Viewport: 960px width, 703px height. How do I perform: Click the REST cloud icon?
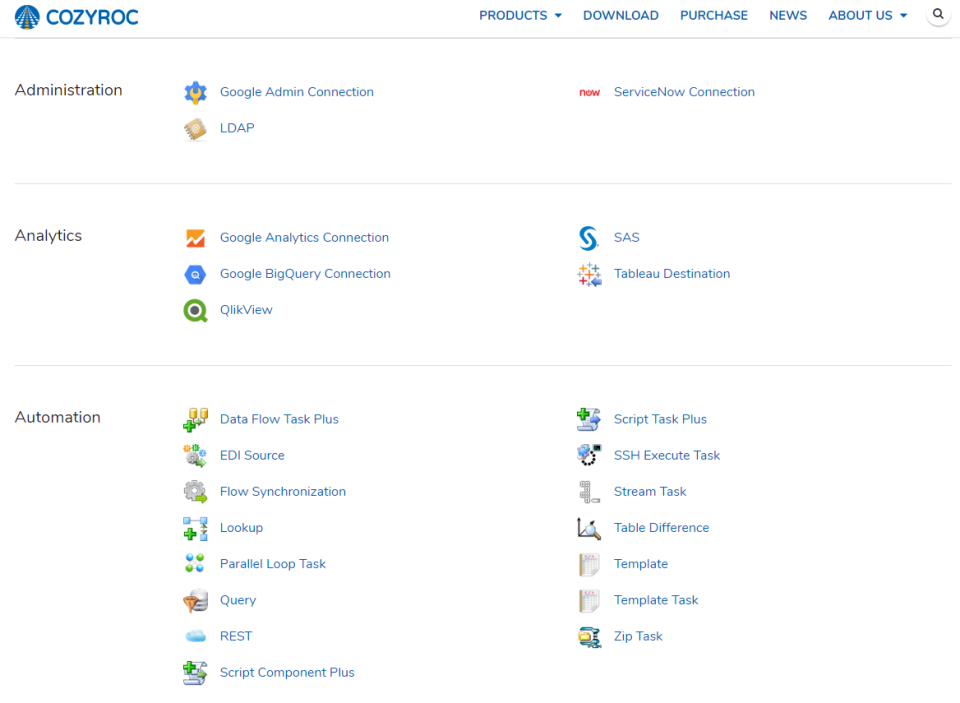pyautogui.click(x=196, y=636)
